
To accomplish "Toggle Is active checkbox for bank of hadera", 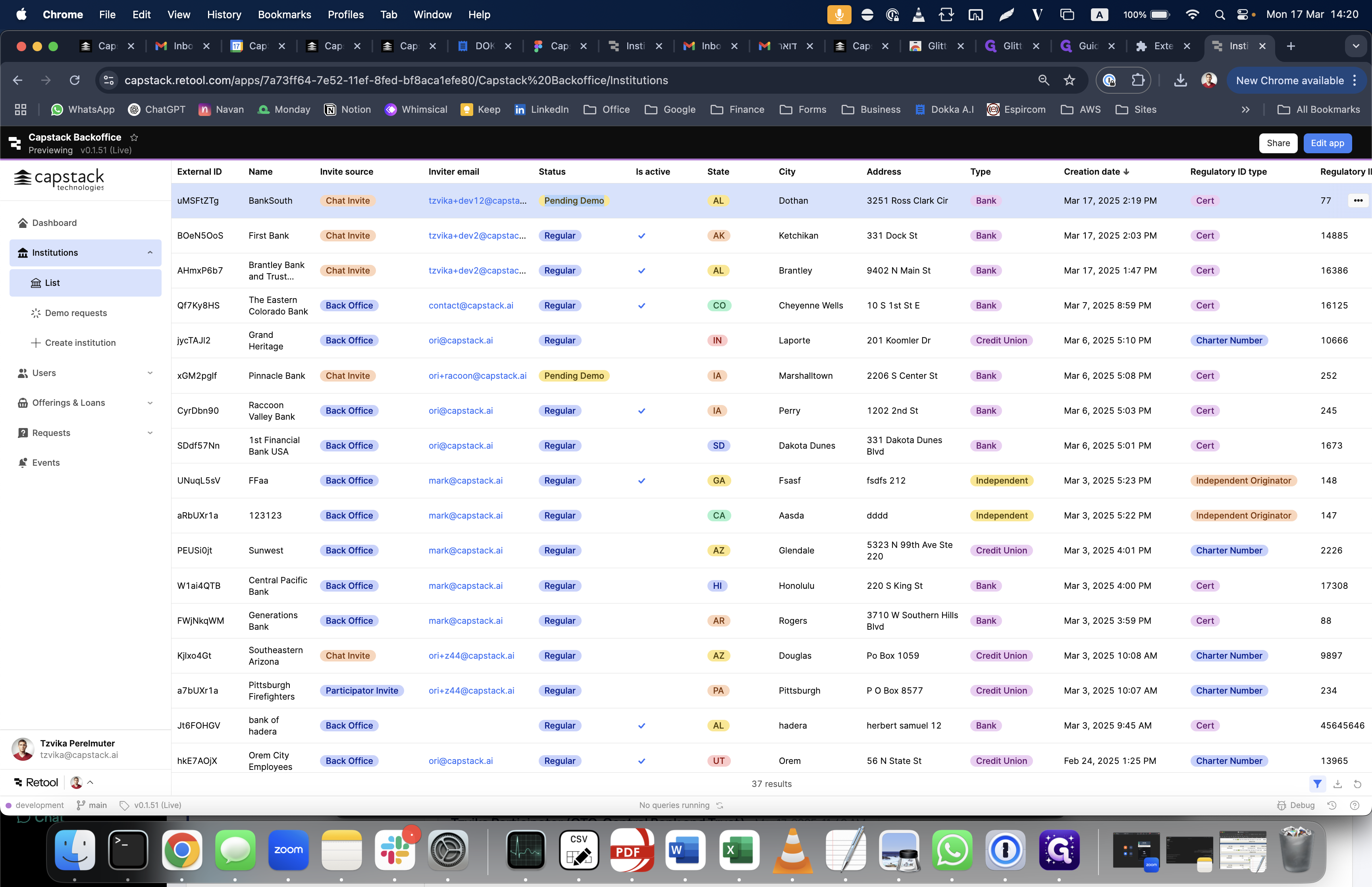I will tap(642, 726).
